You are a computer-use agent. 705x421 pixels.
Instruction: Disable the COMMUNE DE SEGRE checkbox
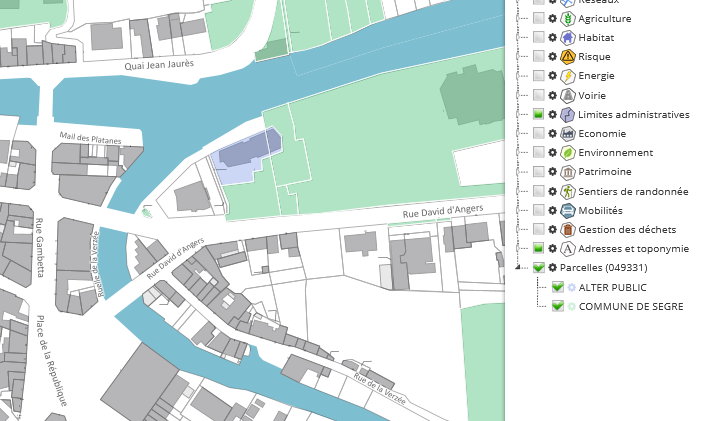[x=558, y=306]
